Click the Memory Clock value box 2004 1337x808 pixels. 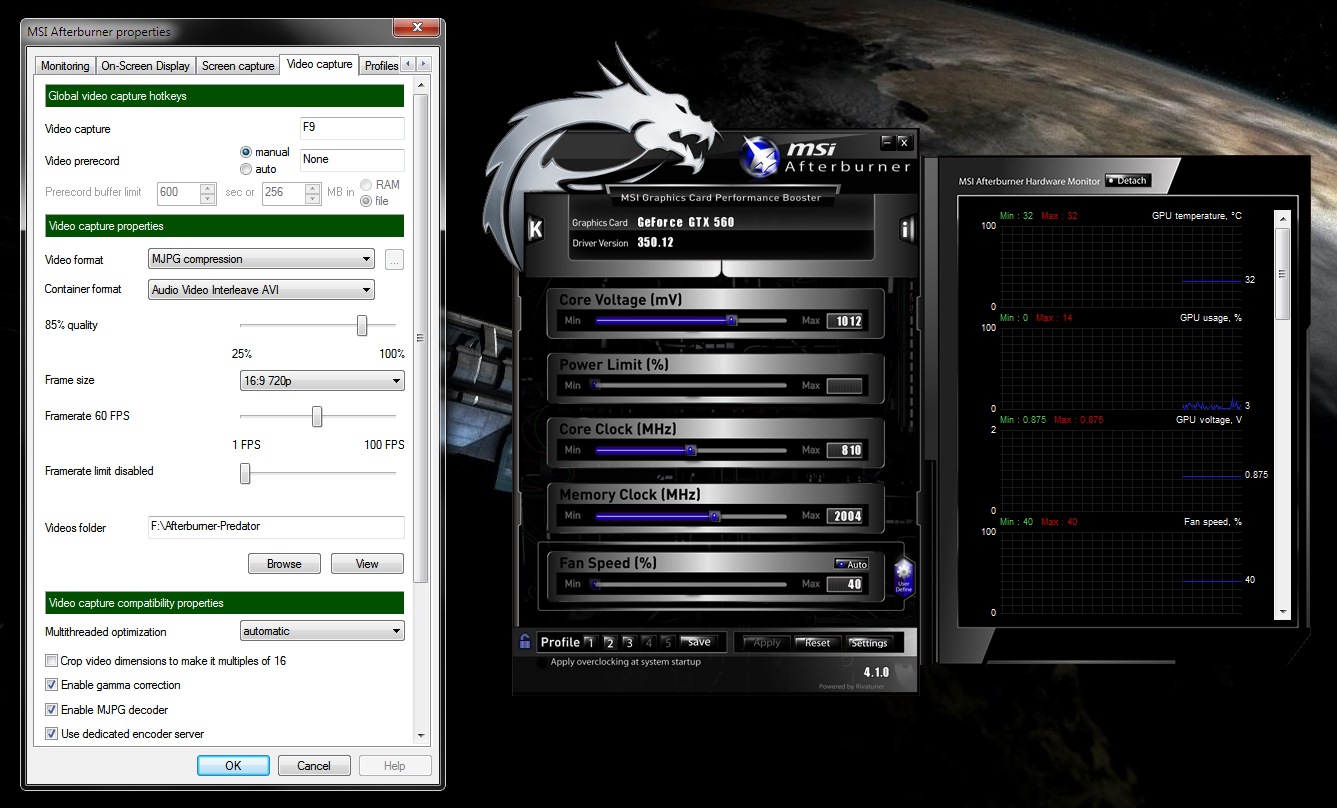[844, 516]
